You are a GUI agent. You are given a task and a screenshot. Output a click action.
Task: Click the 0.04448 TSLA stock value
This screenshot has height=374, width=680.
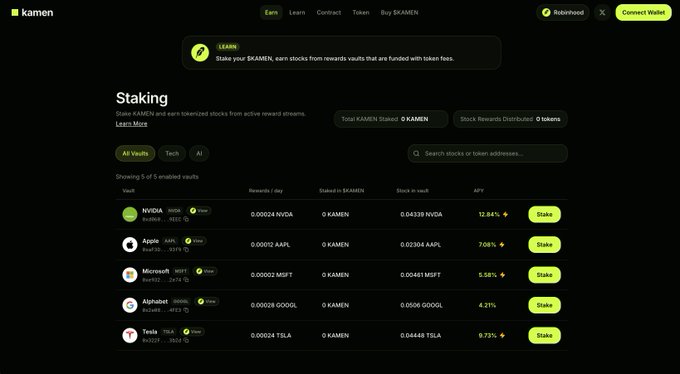421,336
